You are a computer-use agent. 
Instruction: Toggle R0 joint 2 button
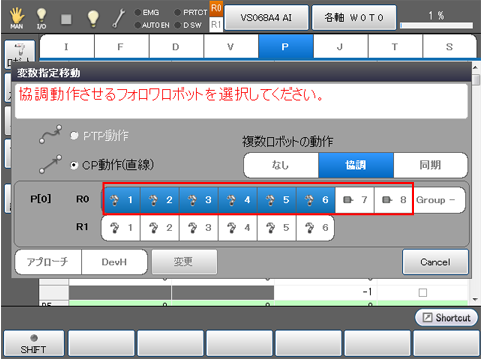[x=160, y=200]
